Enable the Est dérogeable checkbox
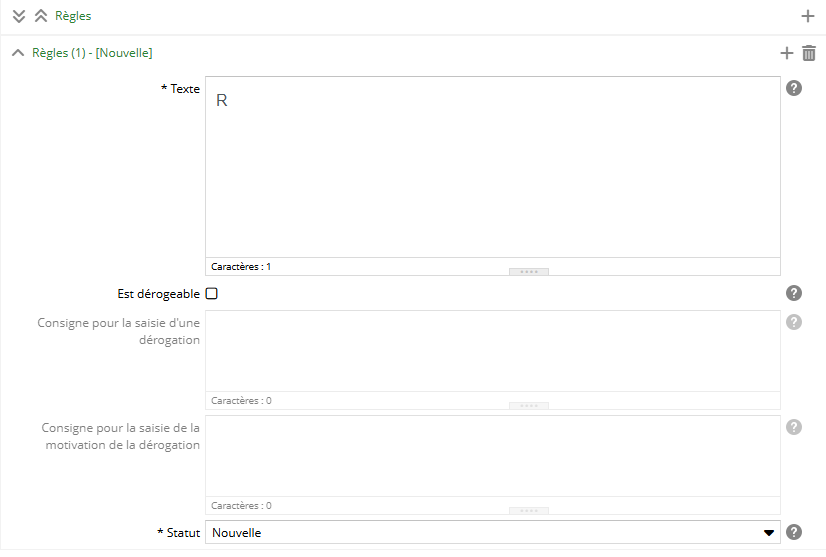This screenshot has height=557, width=826. coord(211,294)
